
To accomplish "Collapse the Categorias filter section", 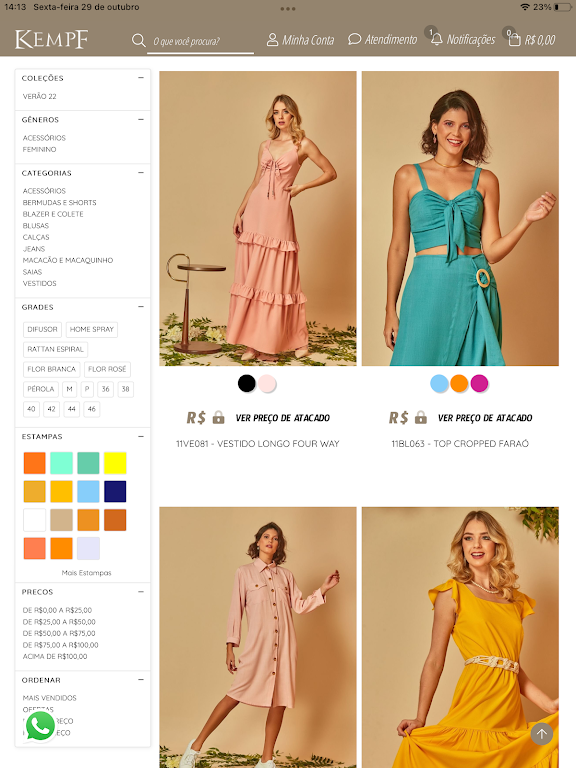I will pyautogui.click(x=141, y=172).
